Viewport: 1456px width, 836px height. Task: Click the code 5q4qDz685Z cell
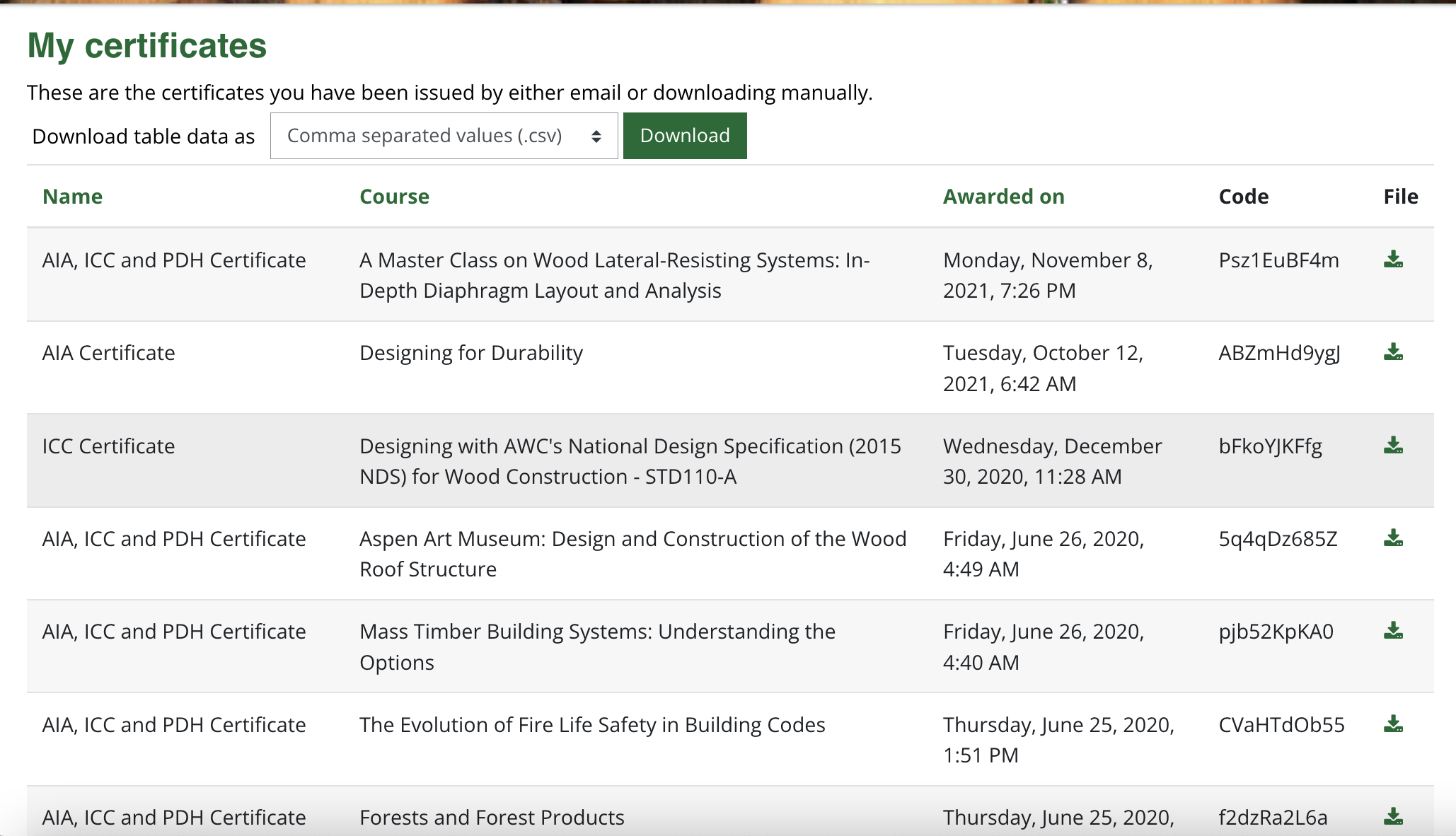click(1278, 539)
